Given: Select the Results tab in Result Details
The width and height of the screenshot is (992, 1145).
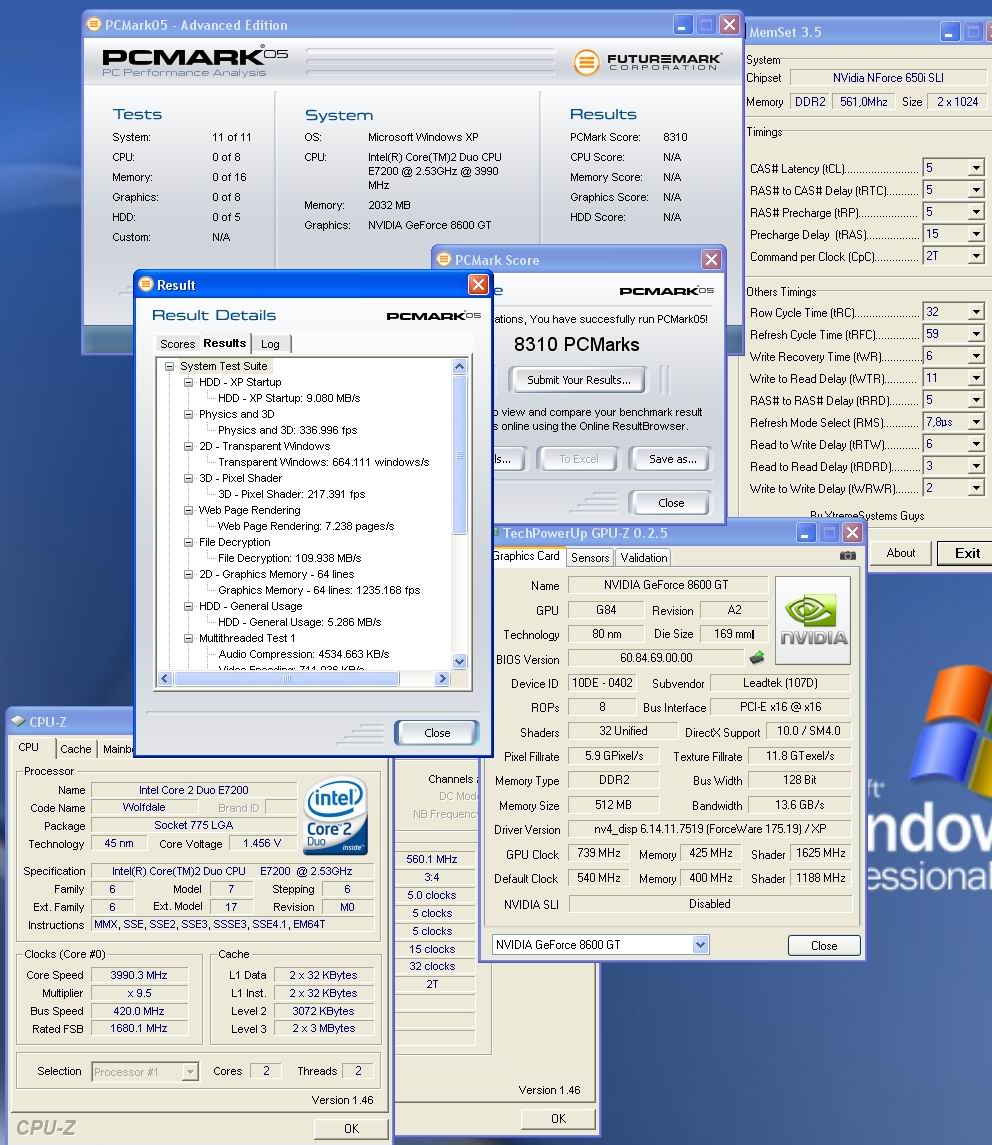Looking at the screenshot, I should point(224,343).
